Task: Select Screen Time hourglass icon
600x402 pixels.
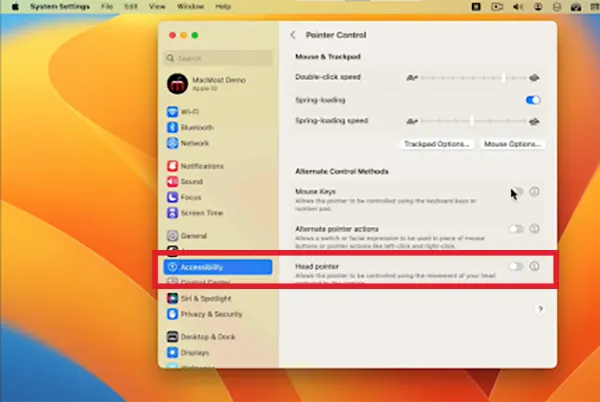Action: [172, 213]
